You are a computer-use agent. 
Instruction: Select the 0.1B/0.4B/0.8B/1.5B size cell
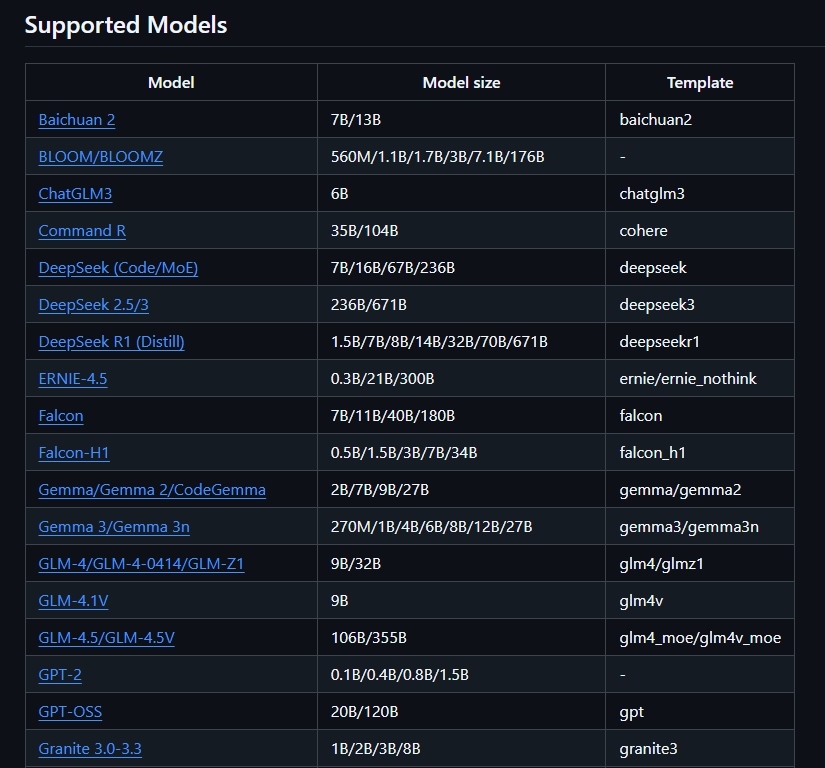[x=461, y=674]
